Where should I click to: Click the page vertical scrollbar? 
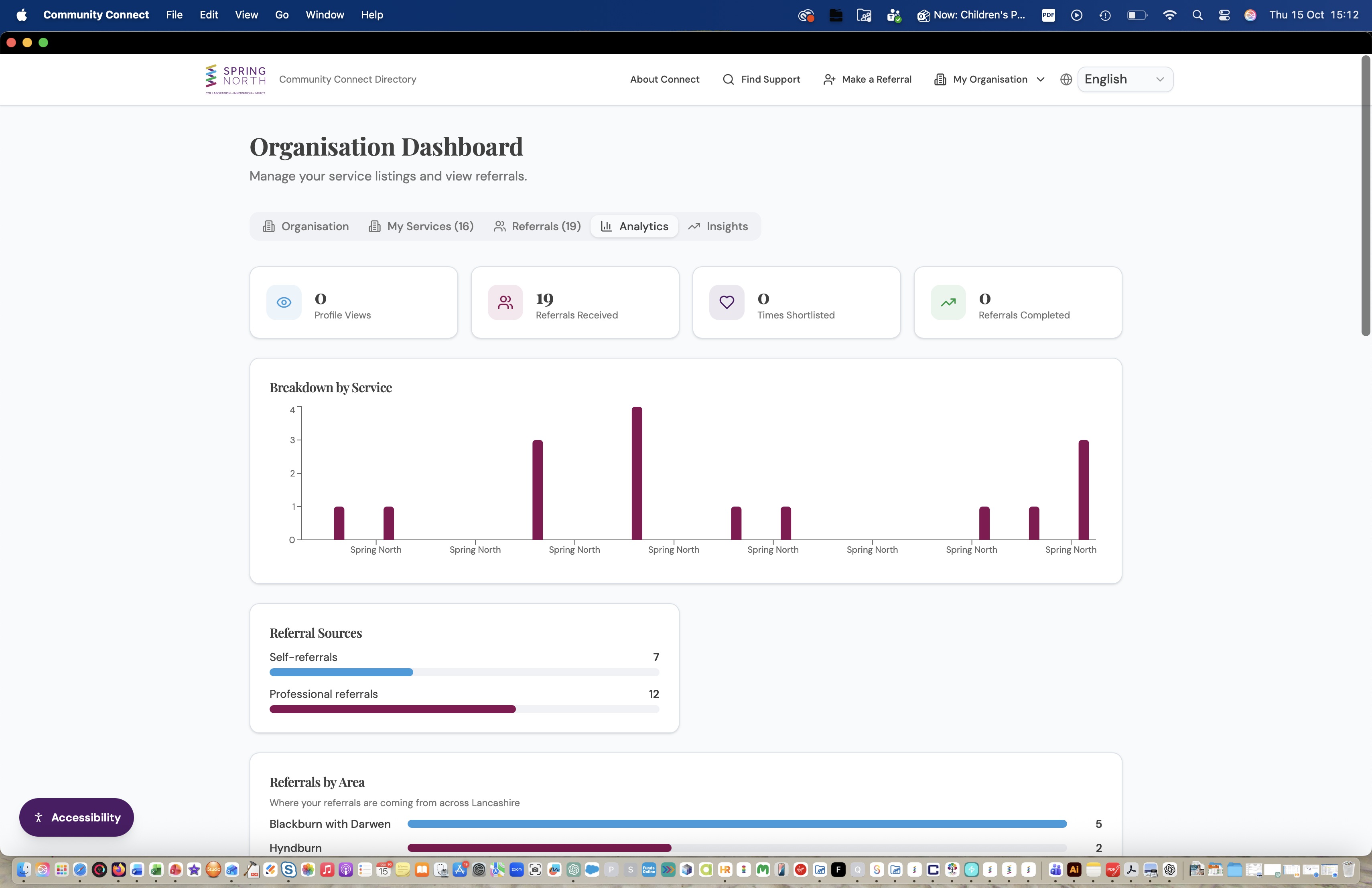[1366, 196]
